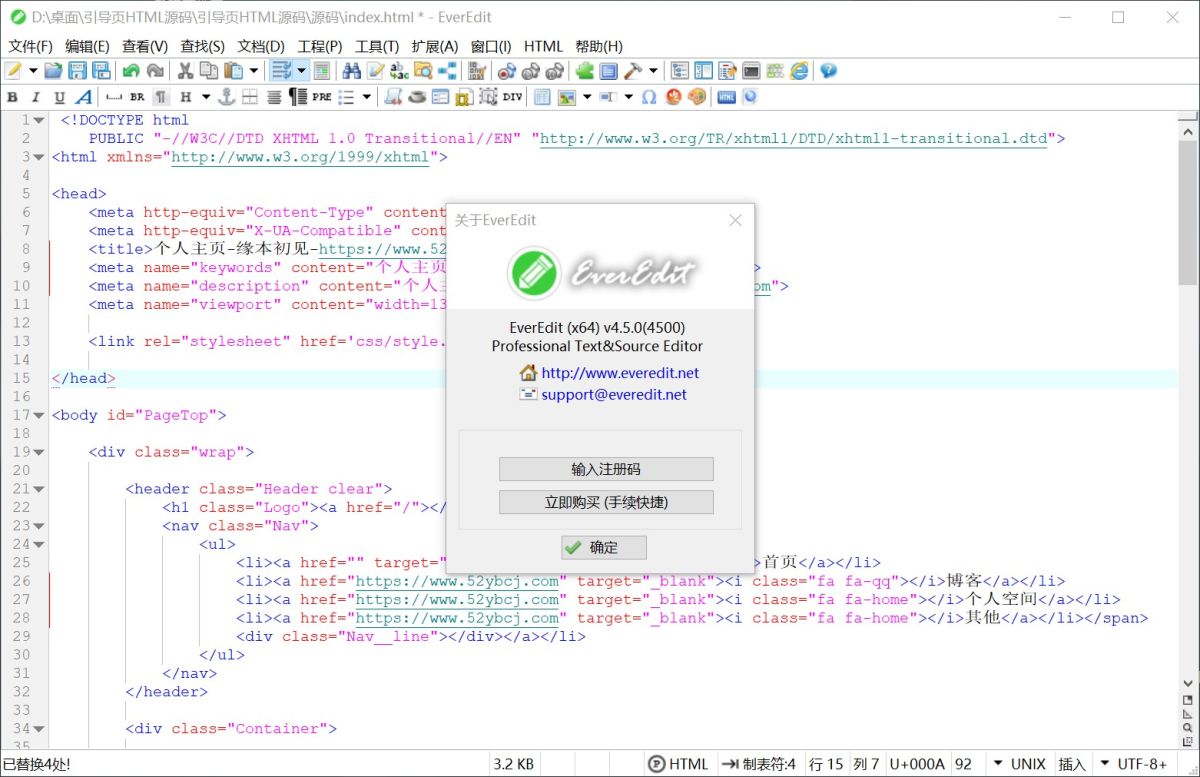
Task: Click the anchor HTML icon
Action: click(x=226, y=97)
